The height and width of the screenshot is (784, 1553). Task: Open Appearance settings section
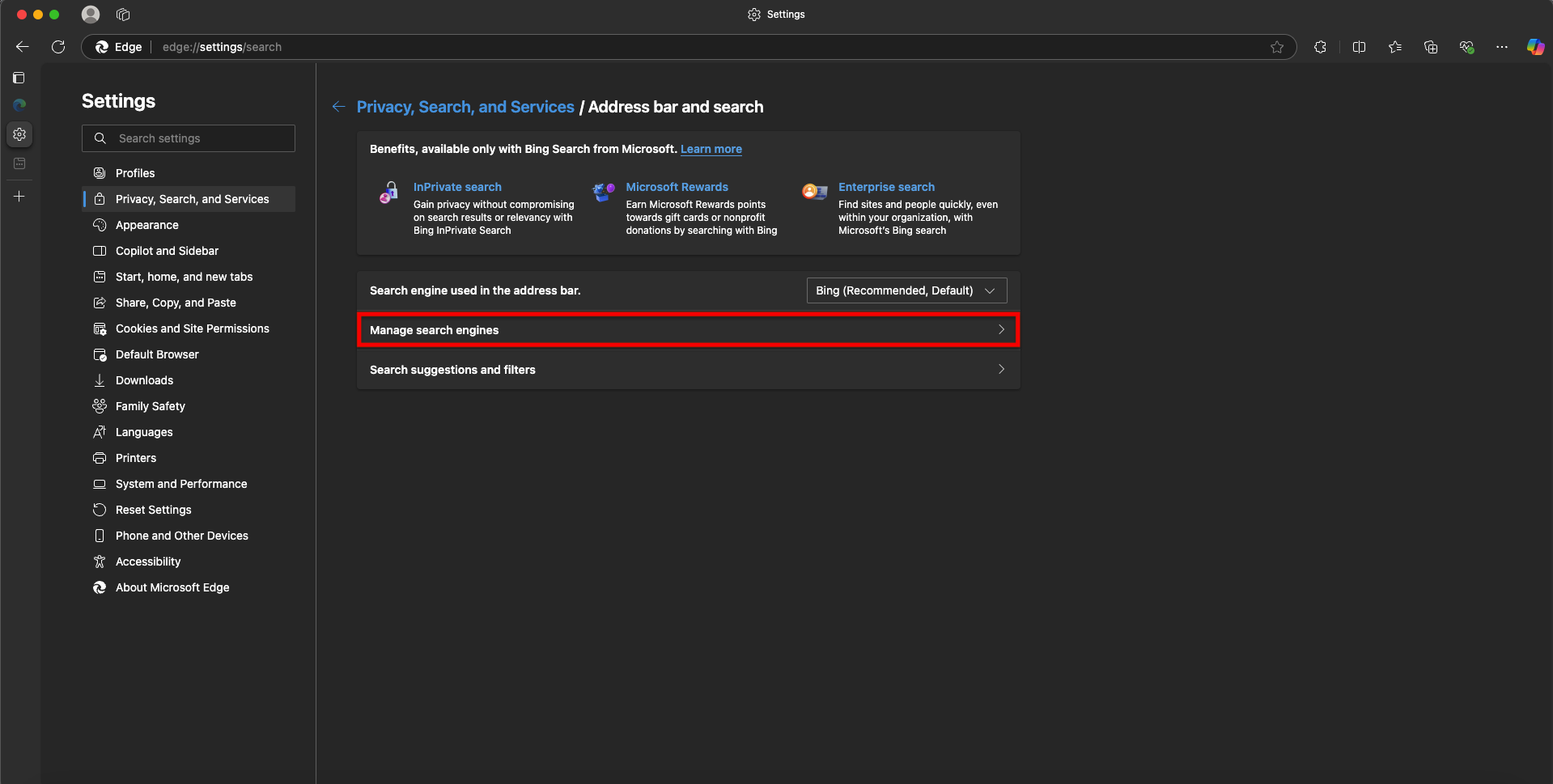coord(189,225)
